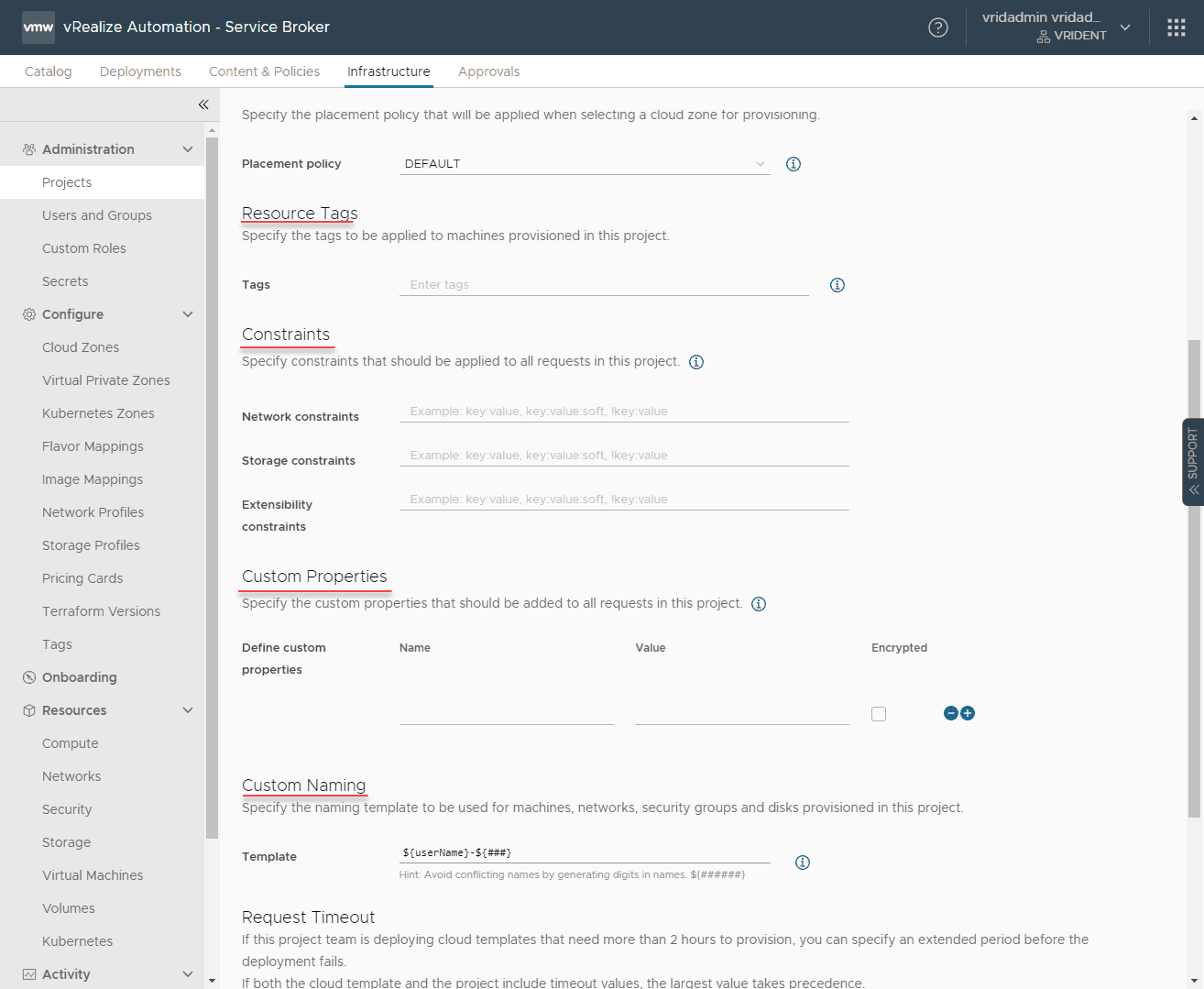Click the Administration people icon

point(29,148)
